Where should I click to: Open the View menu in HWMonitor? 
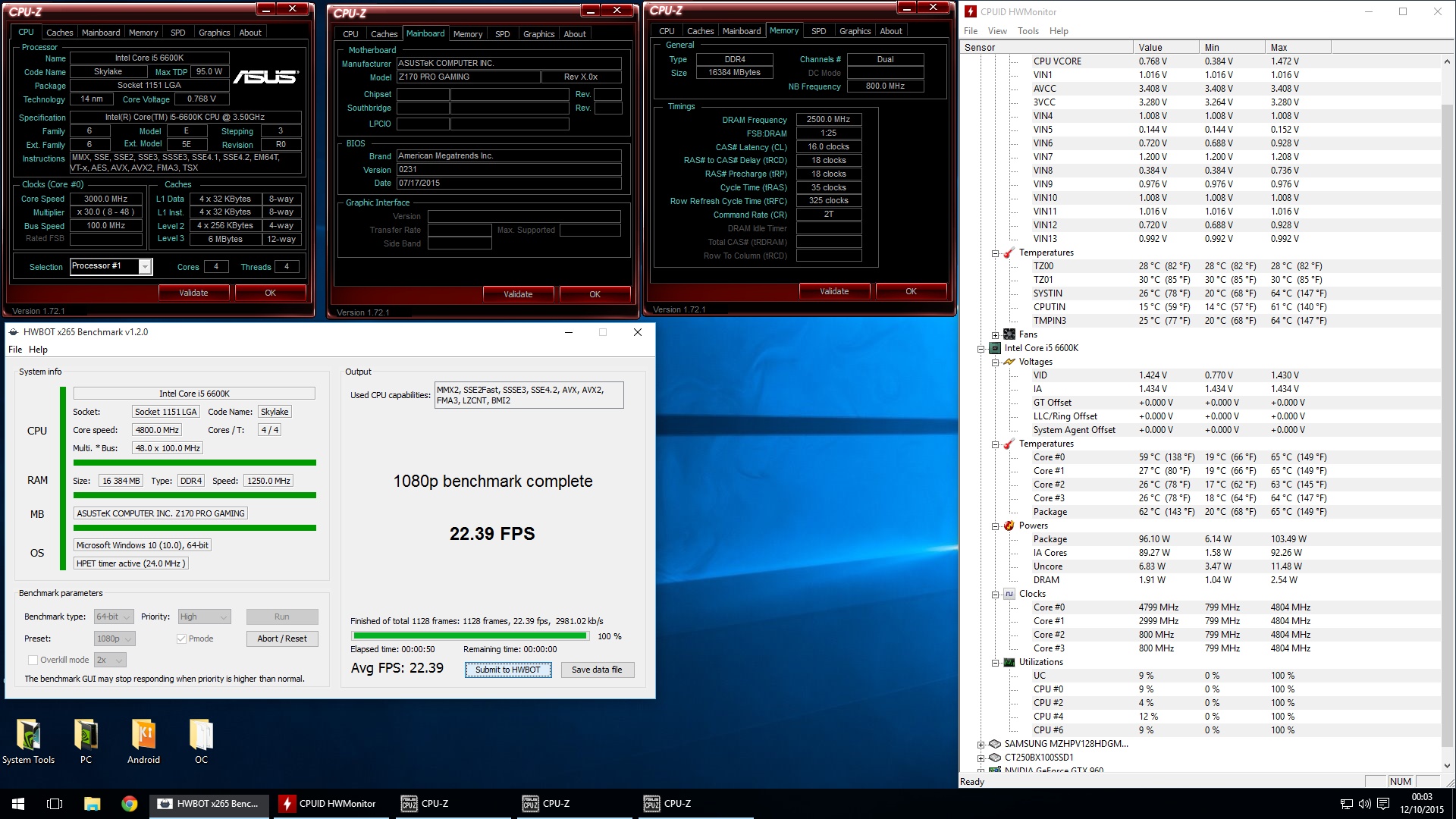[997, 31]
